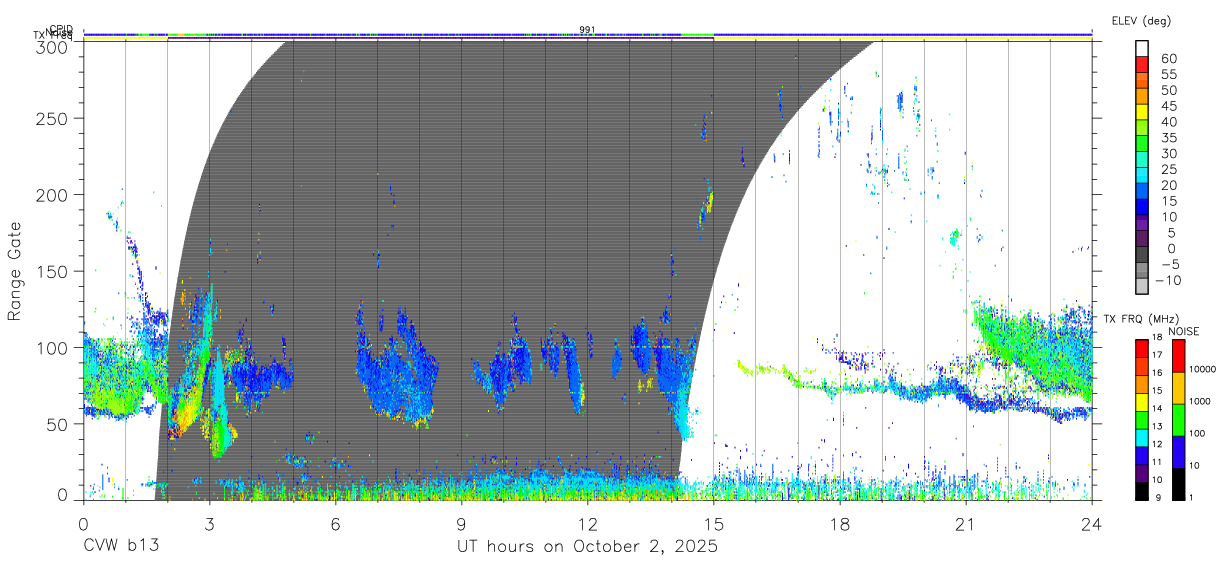
Task: Click the UT hours on October 2, 2025 label
Action: (x=587, y=547)
